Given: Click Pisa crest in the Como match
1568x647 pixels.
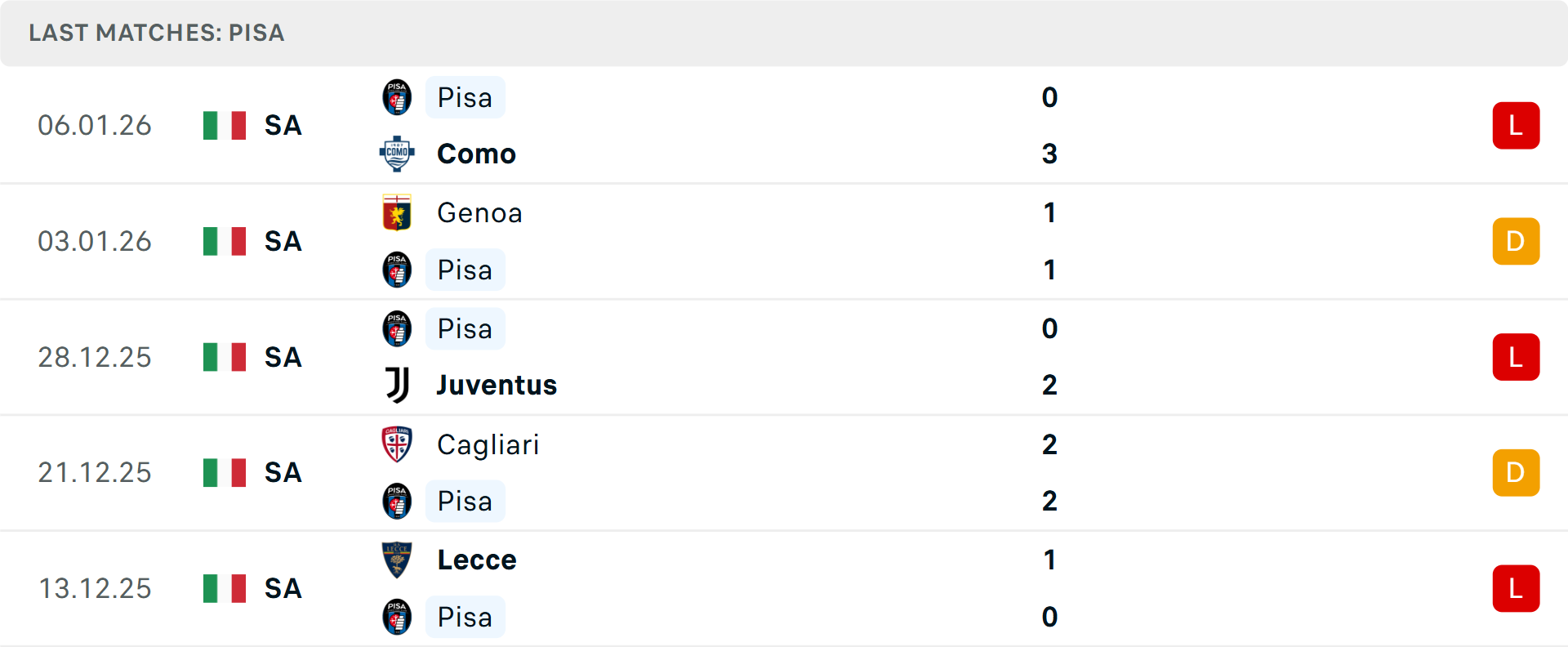Looking at the screenshot, I should [397, 97].
